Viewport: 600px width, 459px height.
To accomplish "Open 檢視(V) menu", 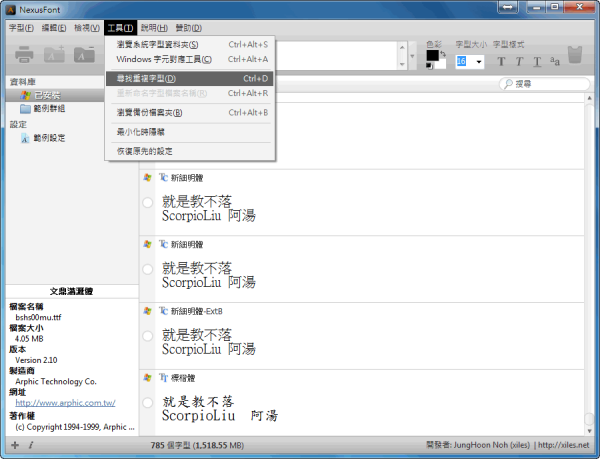I will pyautogui.click(x=87, y=28).
